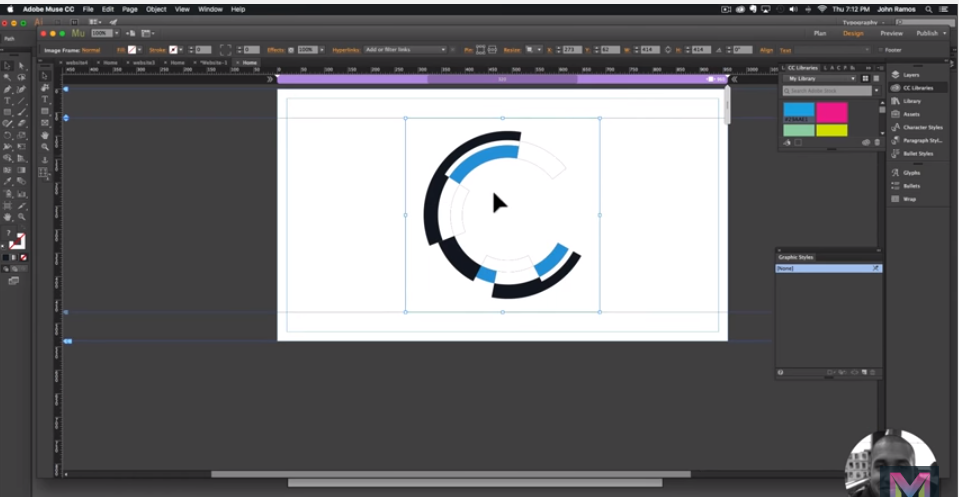The width and height of the screenshot is (959, 497).
Task: Open the Publish dropdown arrow
Action: click(945, 34)
